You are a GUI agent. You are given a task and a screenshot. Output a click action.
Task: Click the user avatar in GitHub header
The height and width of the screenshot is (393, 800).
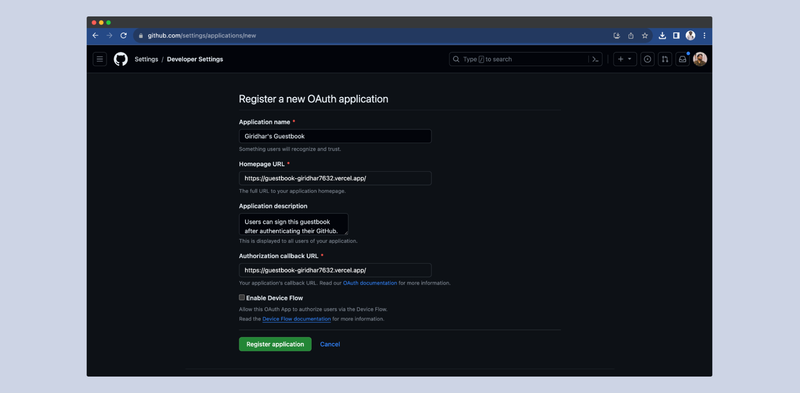(x=700, y=59)
